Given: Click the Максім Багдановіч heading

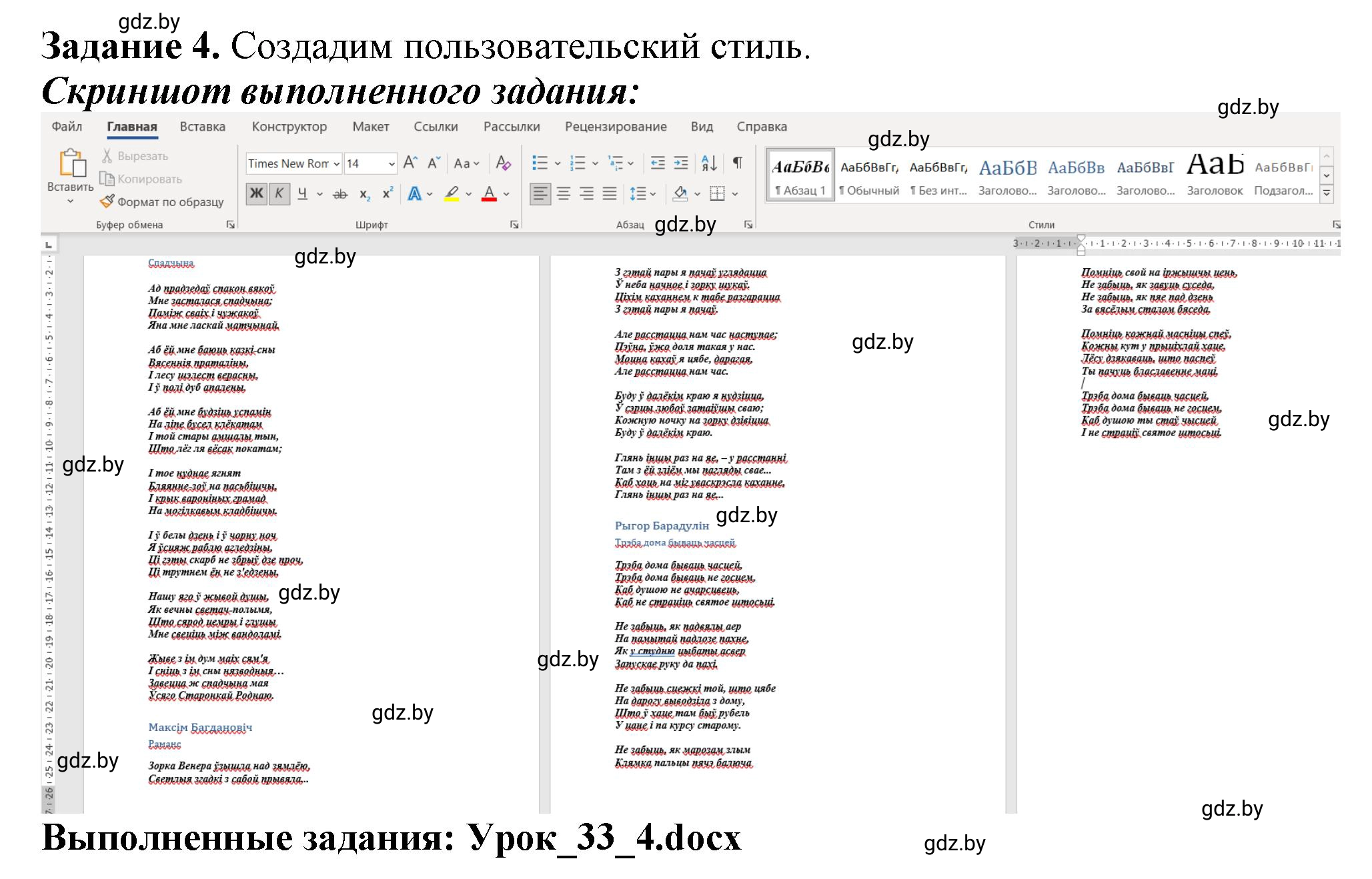Looking at the screenshot, I should [x=200, y=727].
